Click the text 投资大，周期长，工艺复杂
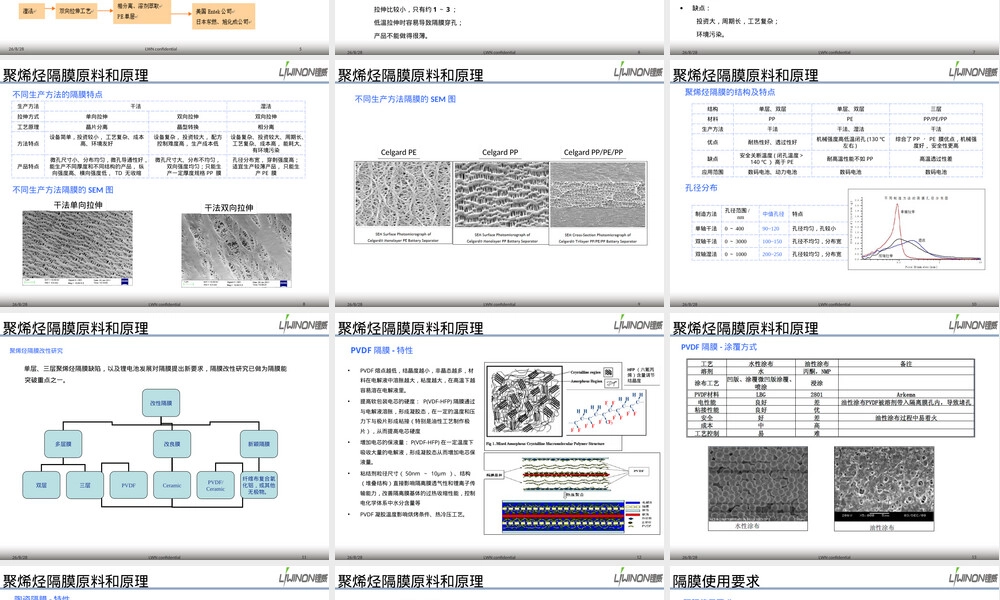This screenshot has height=600, width=1000. pyautogui.click(x=737, y=21)
